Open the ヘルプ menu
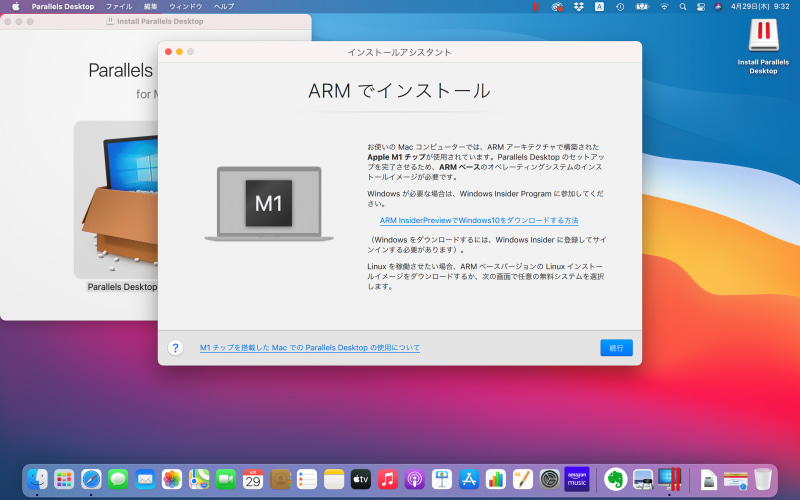Viewport: 800px width, 500px height. pos(224,7)
